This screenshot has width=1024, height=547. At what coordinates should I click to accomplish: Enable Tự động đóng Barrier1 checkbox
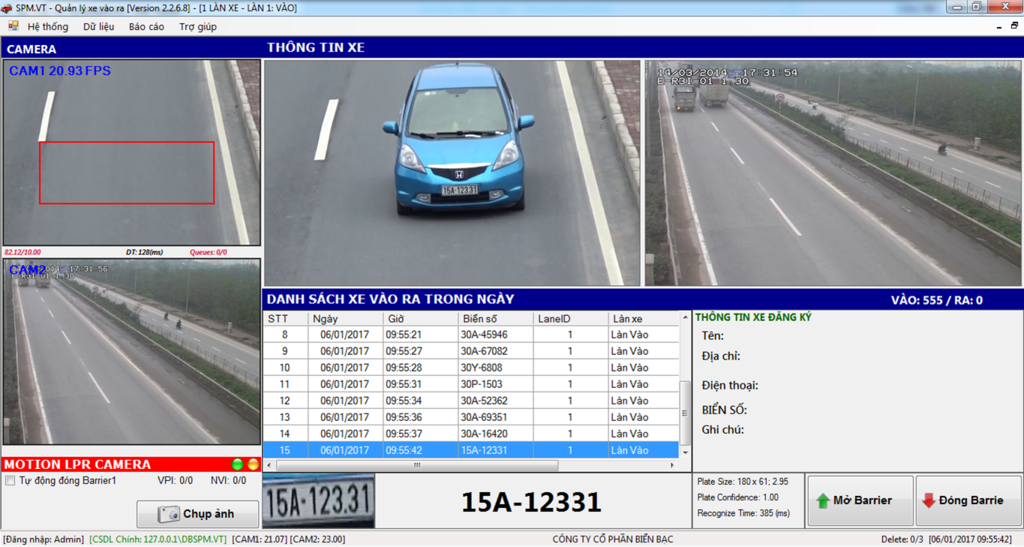coord(10,481)
